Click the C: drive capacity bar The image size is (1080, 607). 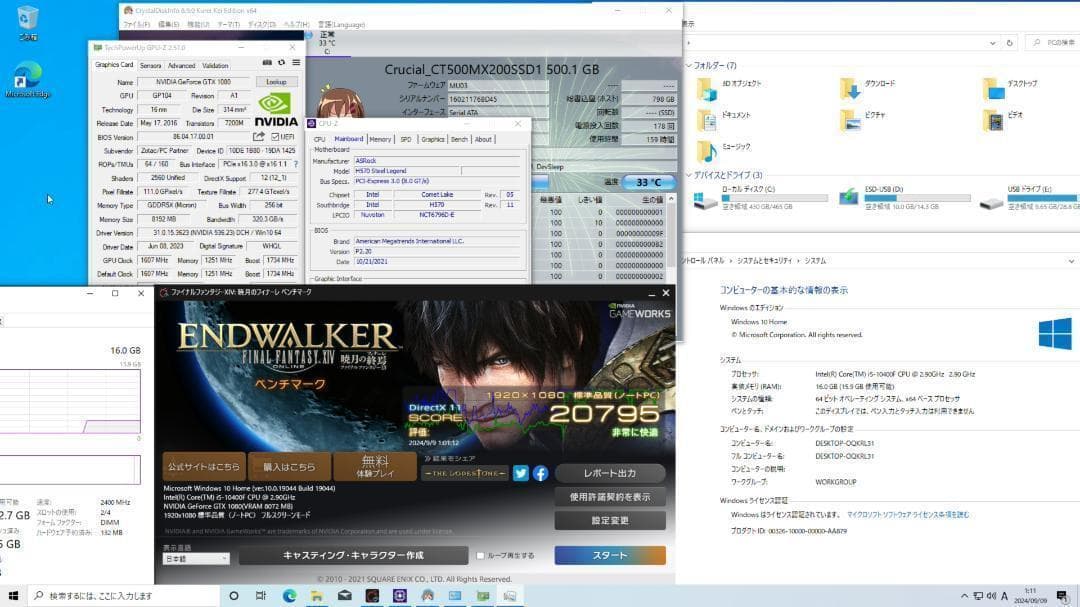[x=773, y=198]
